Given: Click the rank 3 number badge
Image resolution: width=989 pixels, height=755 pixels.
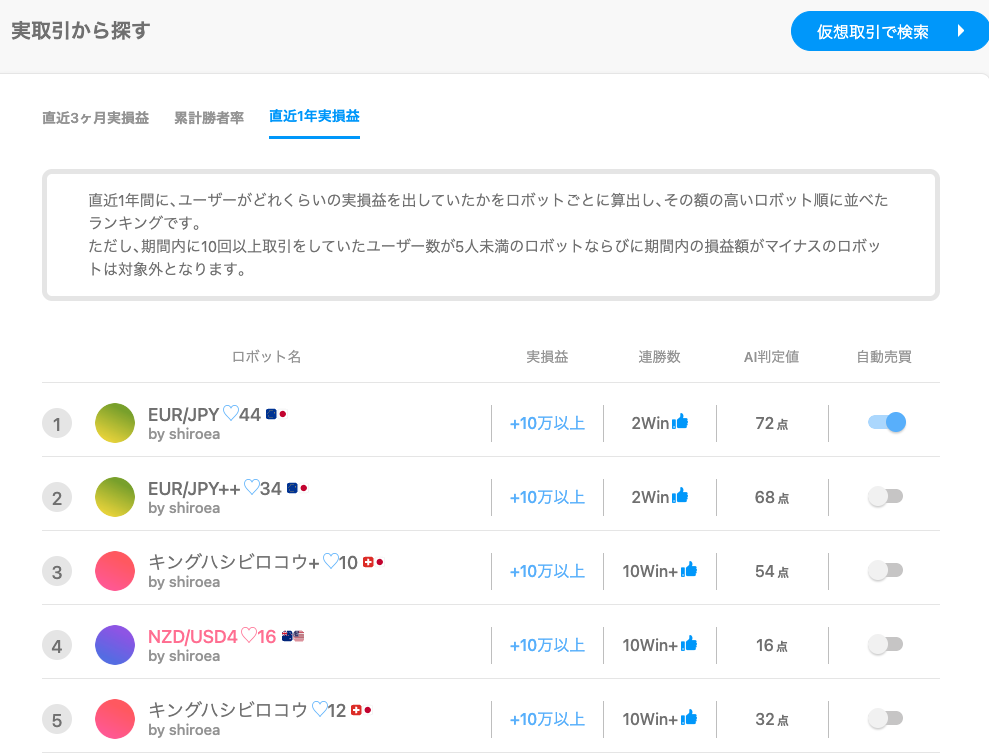Looking at the screenshot, I should pos(57,571).
